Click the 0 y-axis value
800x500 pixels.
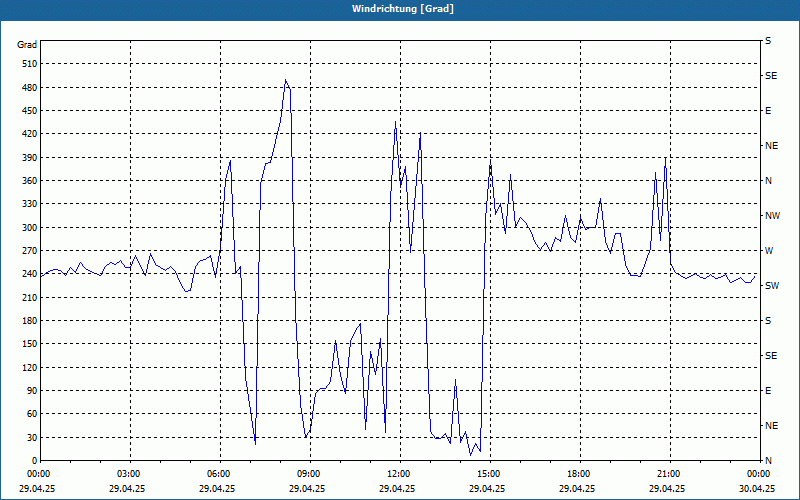pyautogui.click(x=34, y=461)
